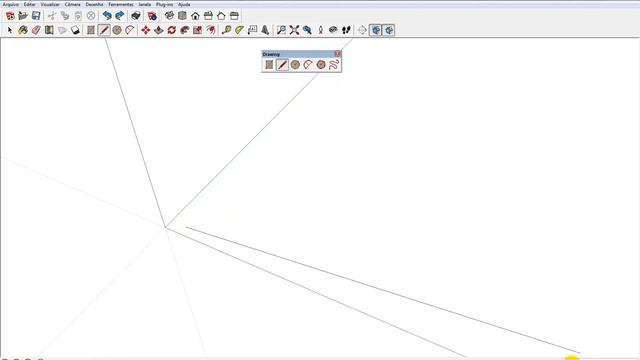Select Arc tool in main toolbar
Screen dimensions: 640x360
coord(130,30)
